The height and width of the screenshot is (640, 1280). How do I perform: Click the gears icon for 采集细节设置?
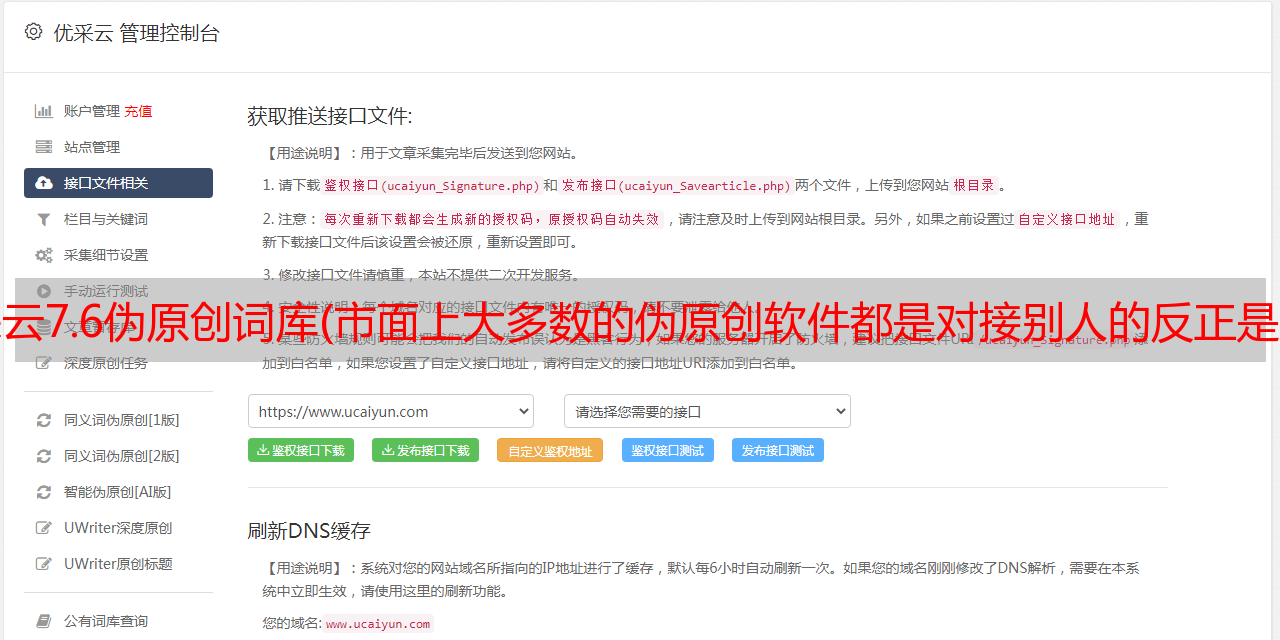pos(44,255)
